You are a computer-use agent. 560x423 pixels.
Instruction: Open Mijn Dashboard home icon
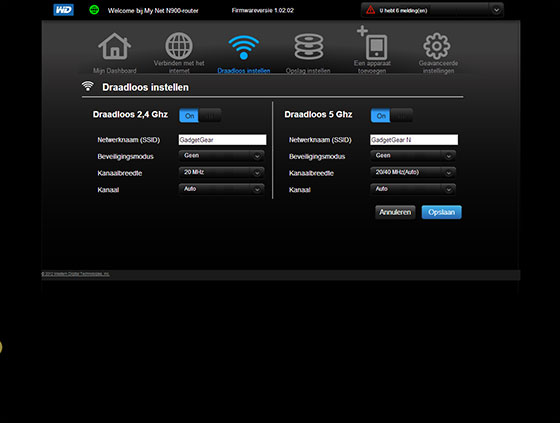pos(114,46)
